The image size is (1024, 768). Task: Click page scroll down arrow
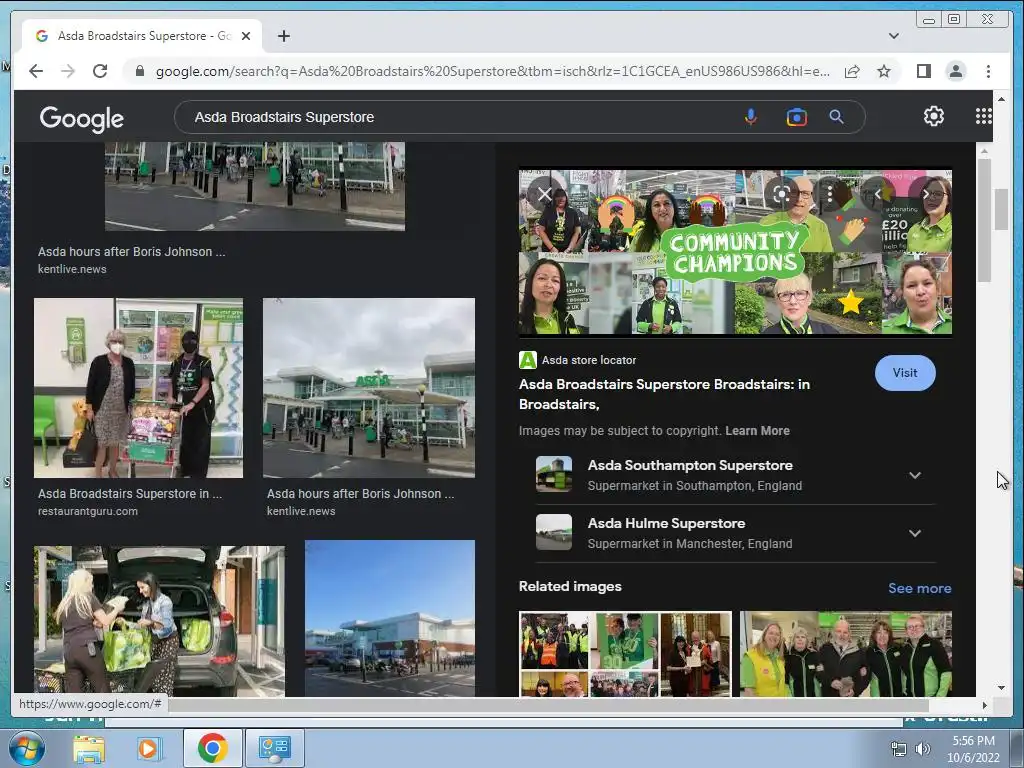coord(1001,688)
